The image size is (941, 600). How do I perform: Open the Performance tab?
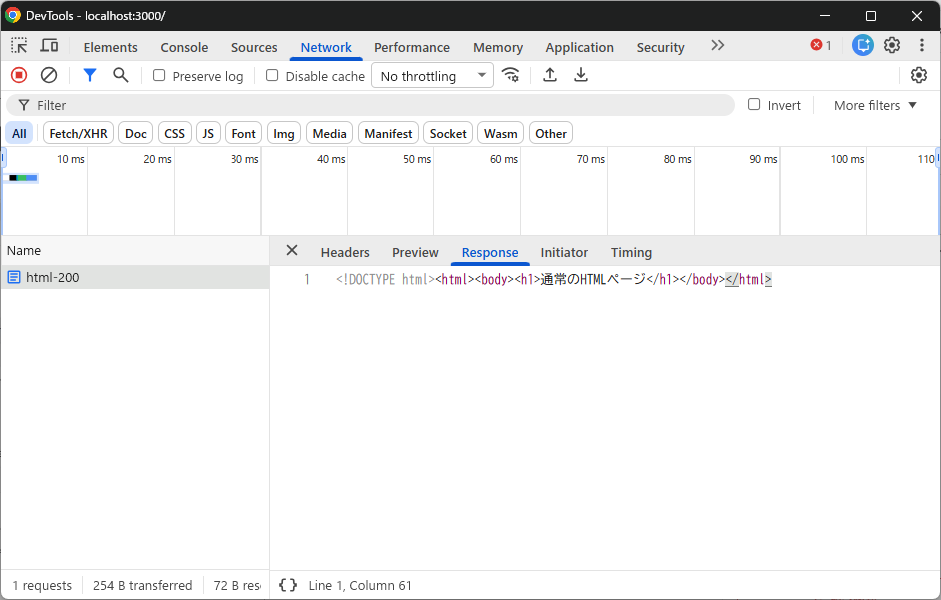point(412,47)
